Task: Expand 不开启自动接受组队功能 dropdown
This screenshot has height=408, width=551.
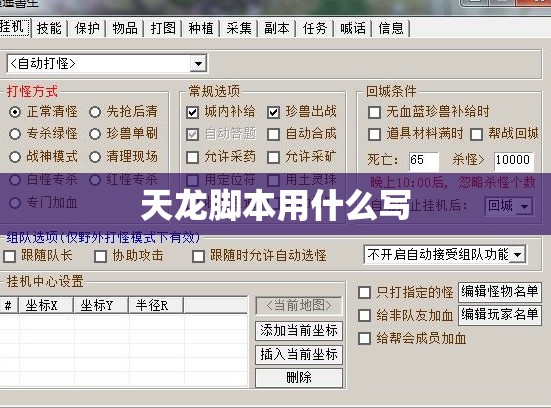Action: pos(518,254)
